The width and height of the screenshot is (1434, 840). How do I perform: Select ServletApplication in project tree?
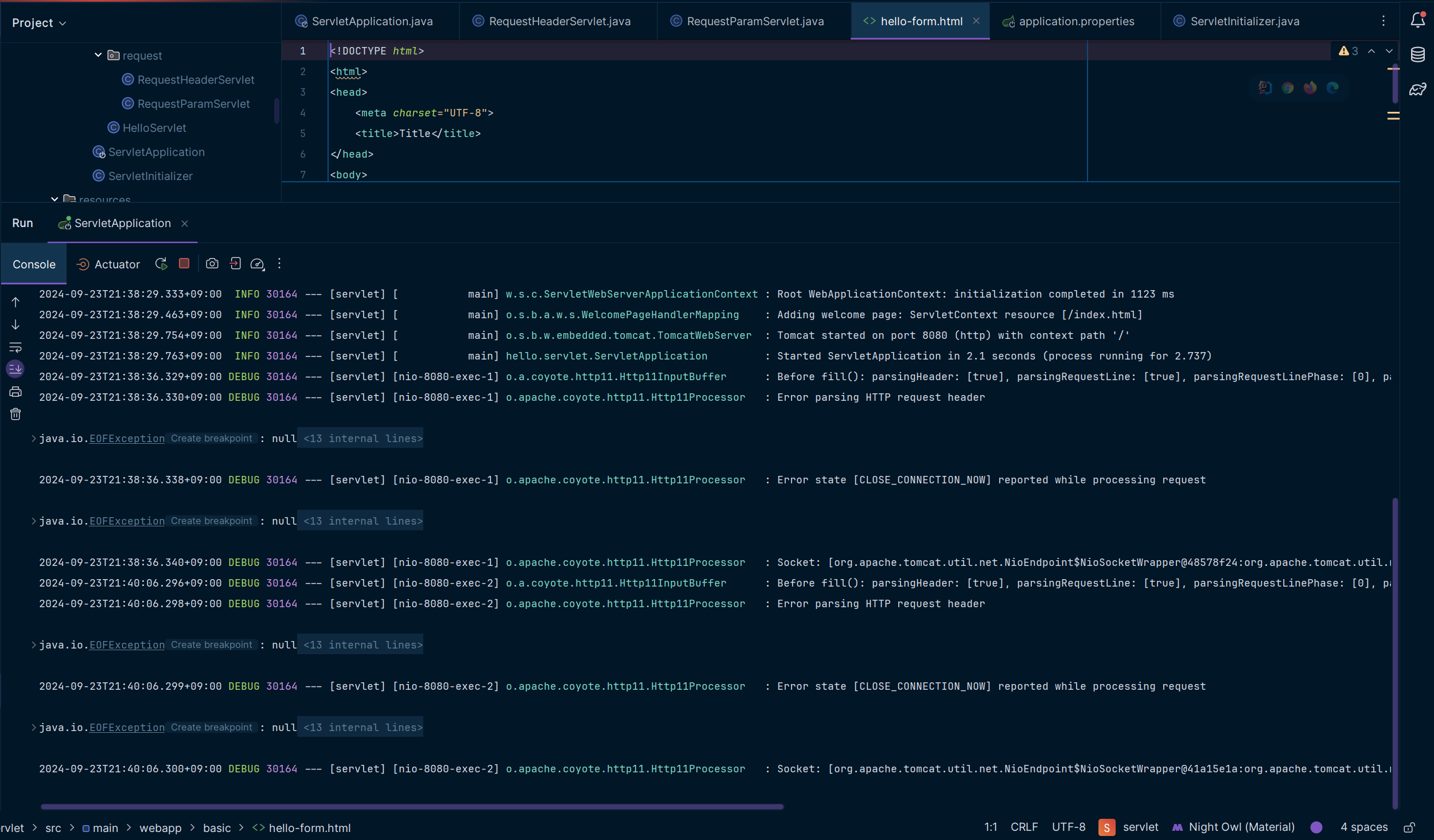(149, 152)
